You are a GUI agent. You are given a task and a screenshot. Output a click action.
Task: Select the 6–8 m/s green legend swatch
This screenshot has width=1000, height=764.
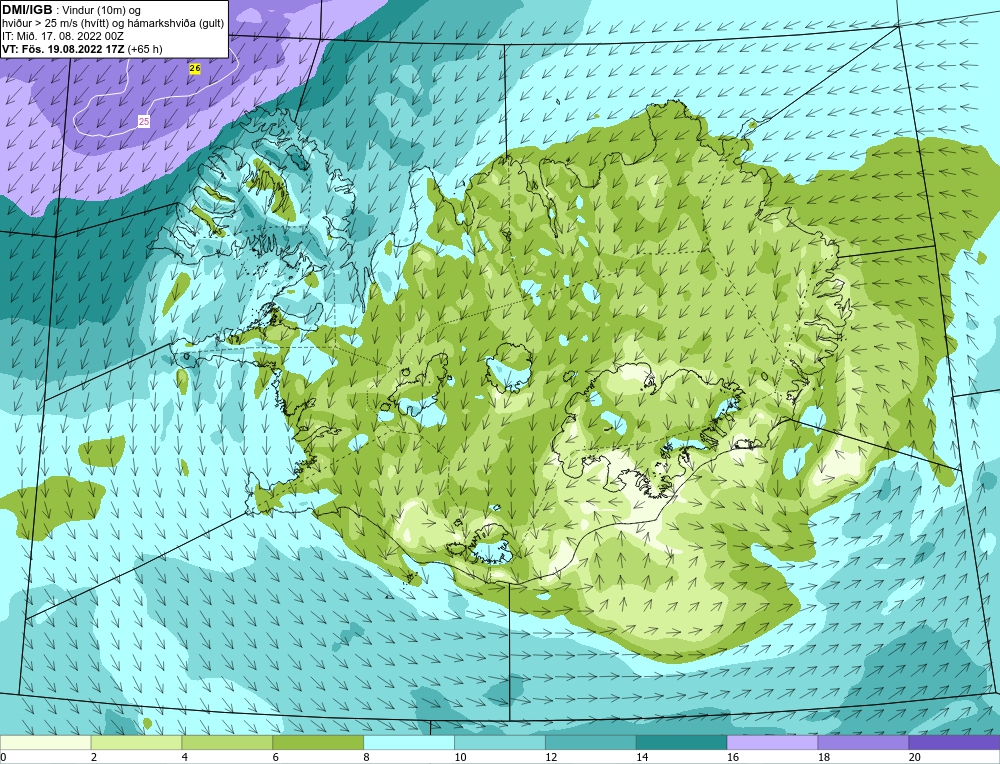click(318, 743)
